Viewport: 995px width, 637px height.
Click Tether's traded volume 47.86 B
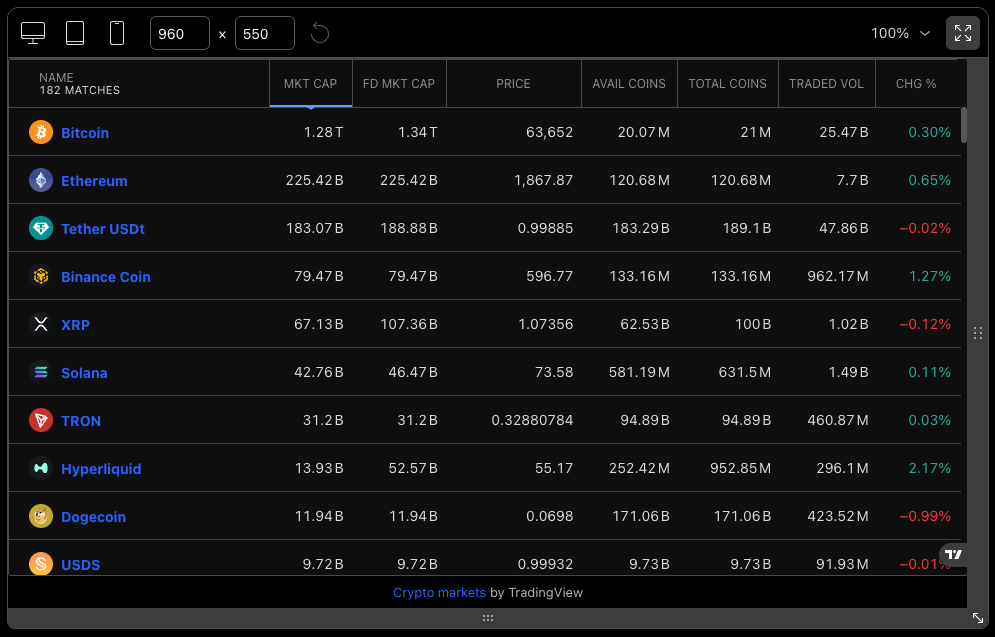point(843,228)
